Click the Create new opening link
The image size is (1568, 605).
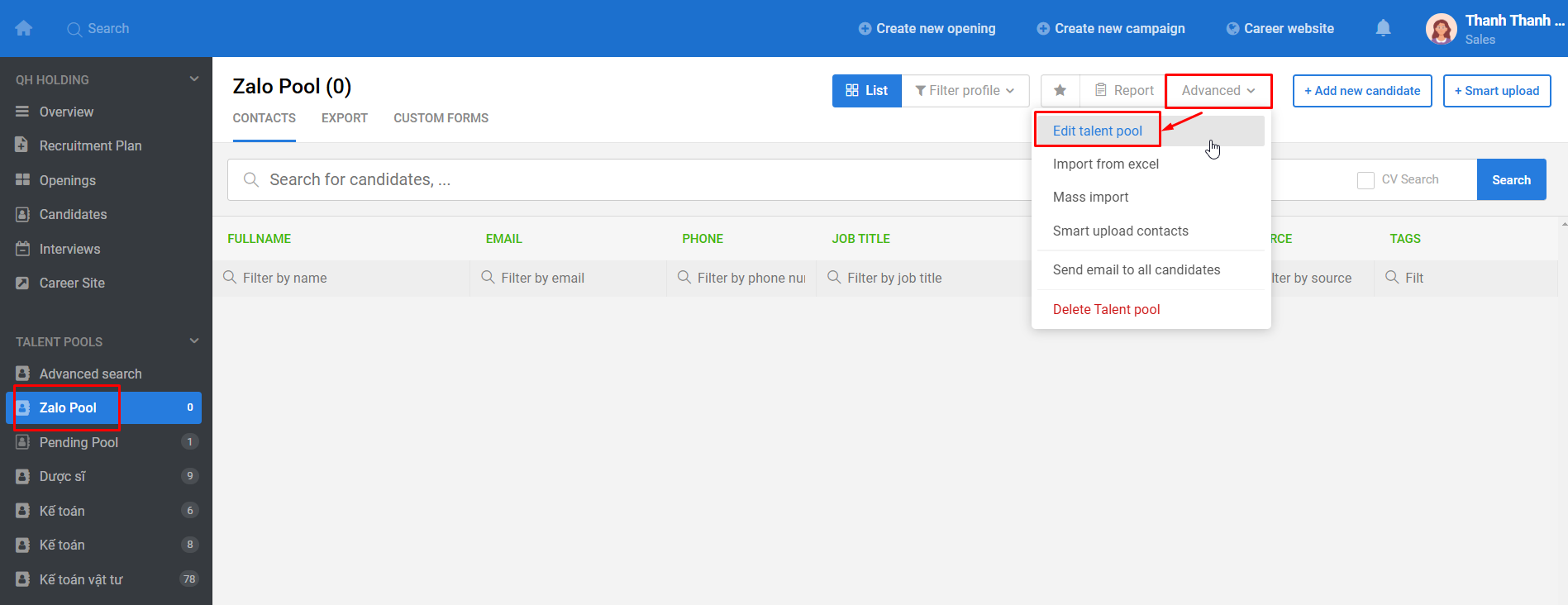click(x=927, y=28)
